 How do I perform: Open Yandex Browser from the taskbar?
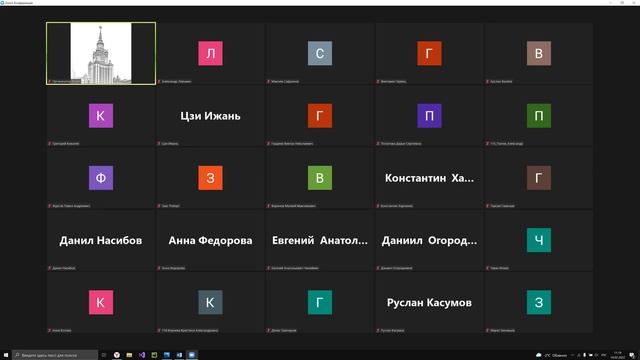tap(117, 355)
